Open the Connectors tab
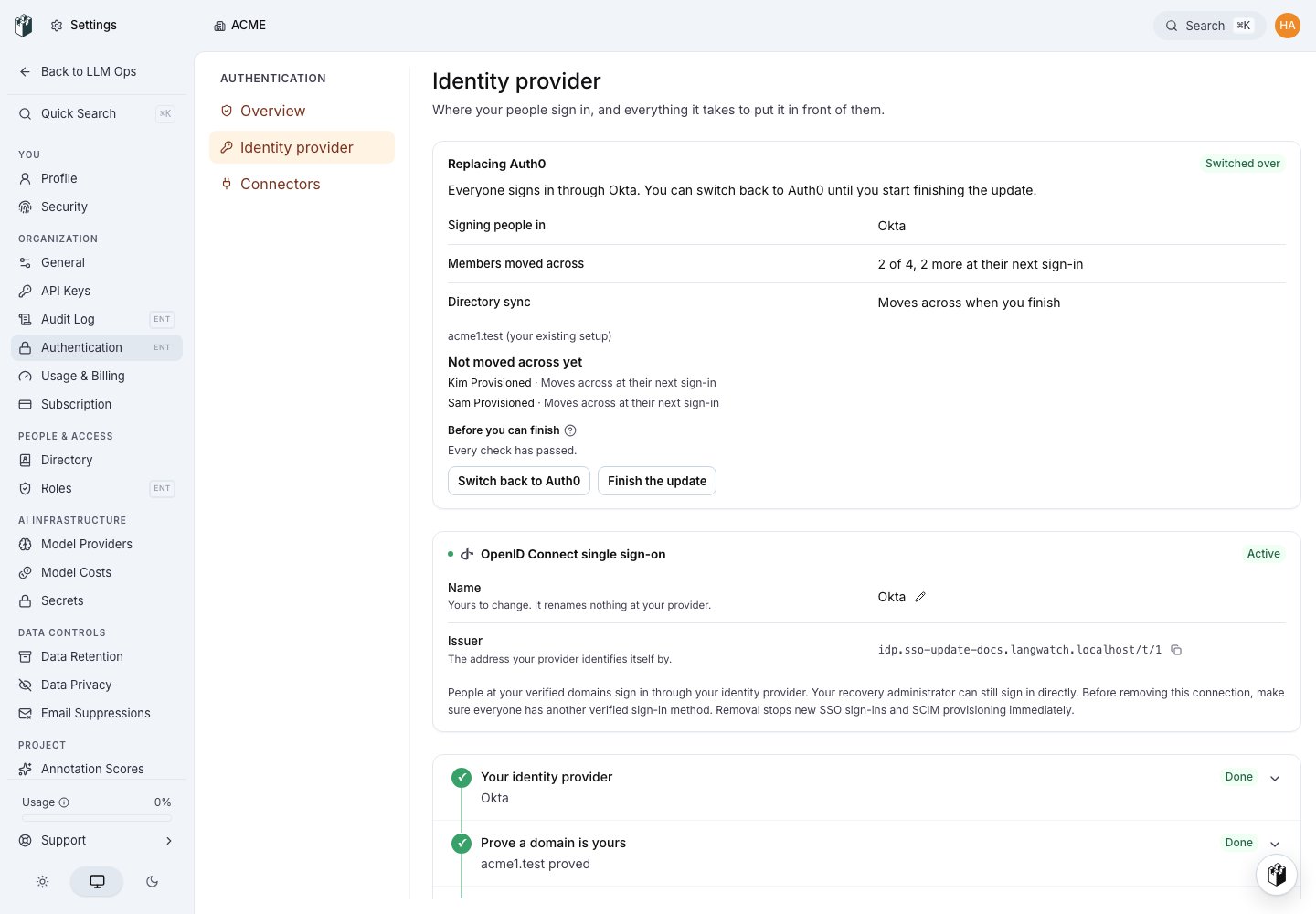Screen dimensions: 1316x914 pyautogui.click(x=302, y=184)
